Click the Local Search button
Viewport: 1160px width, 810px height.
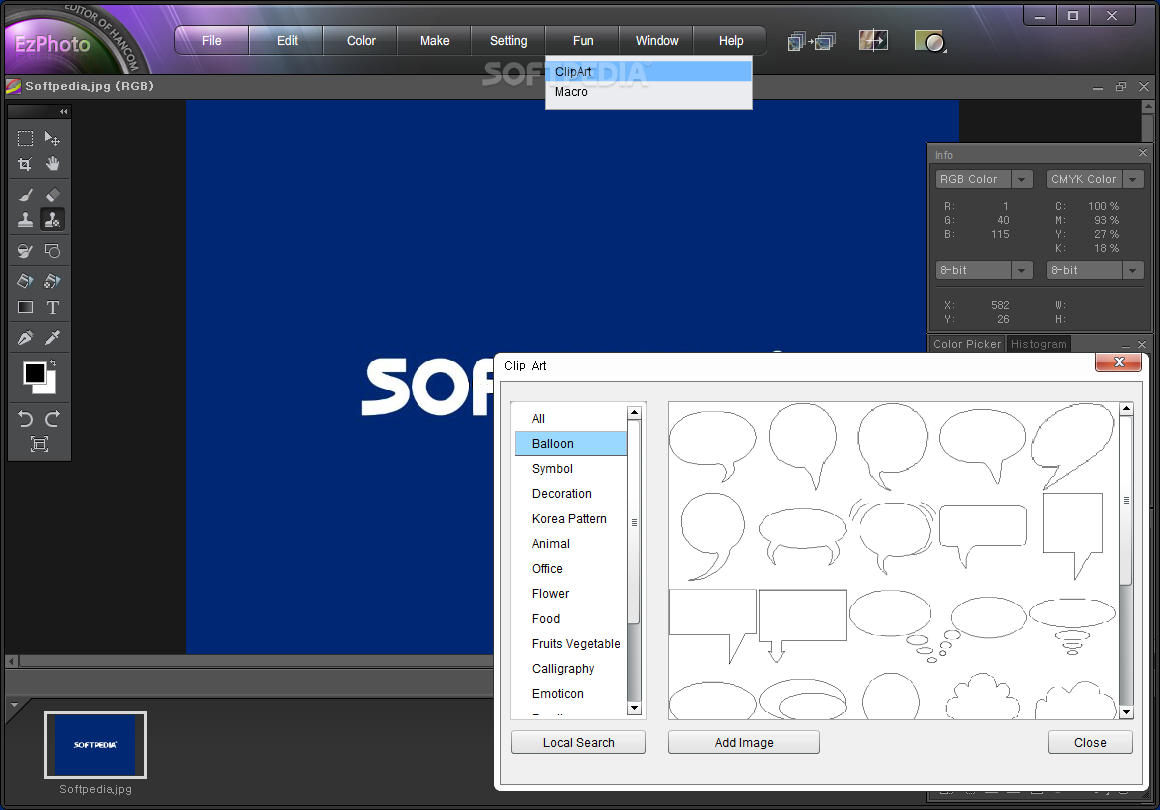pos(579,743)
